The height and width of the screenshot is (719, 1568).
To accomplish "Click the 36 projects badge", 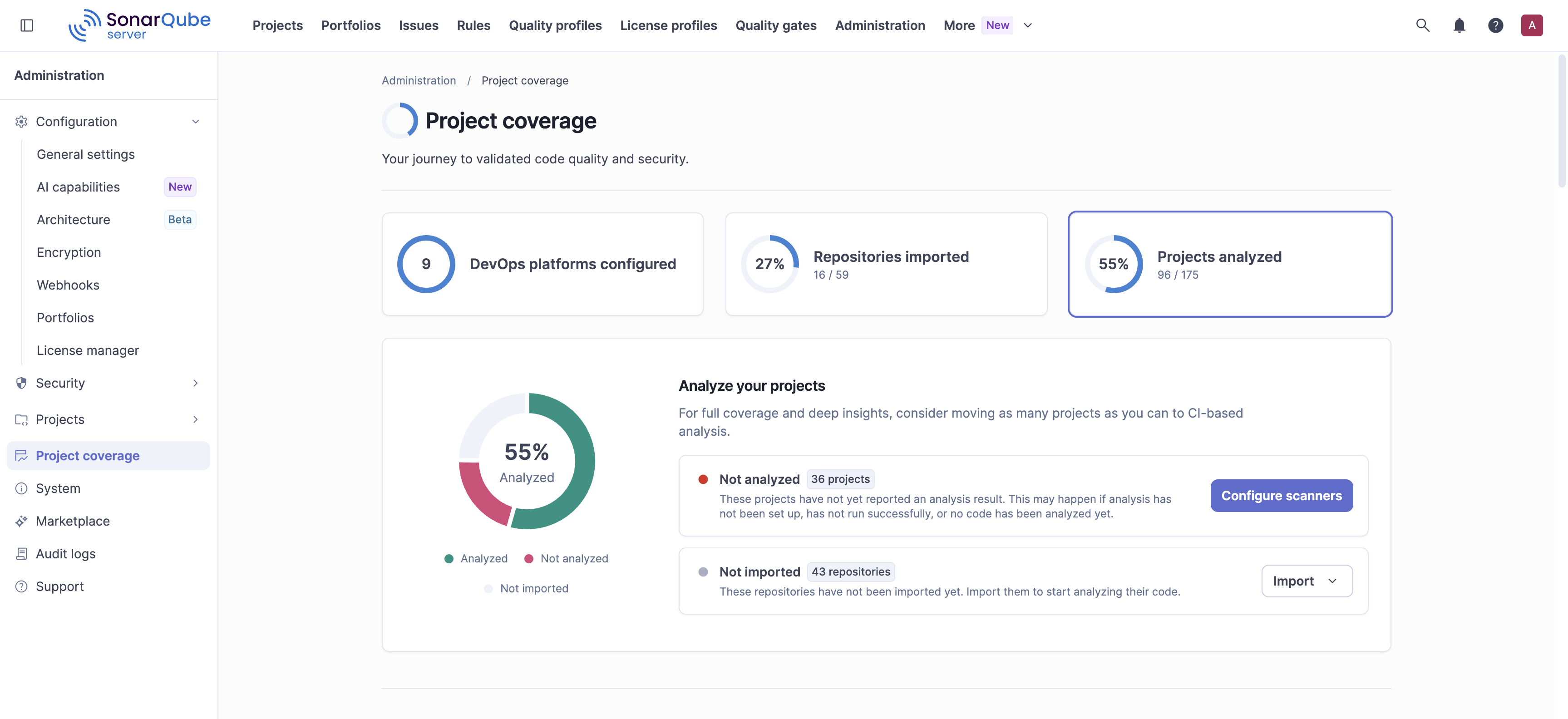I will click(x=840, y=479).
